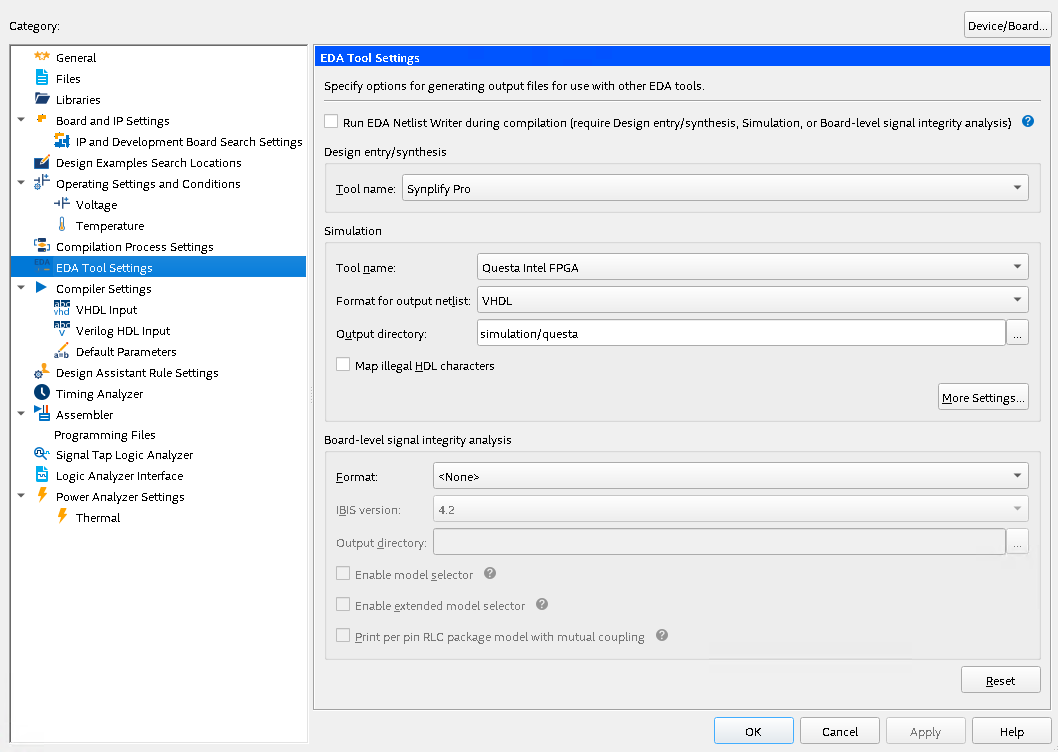Click the VHDL Input file icon
This screenshot has height=752, width=1058.
pos(62,309)
